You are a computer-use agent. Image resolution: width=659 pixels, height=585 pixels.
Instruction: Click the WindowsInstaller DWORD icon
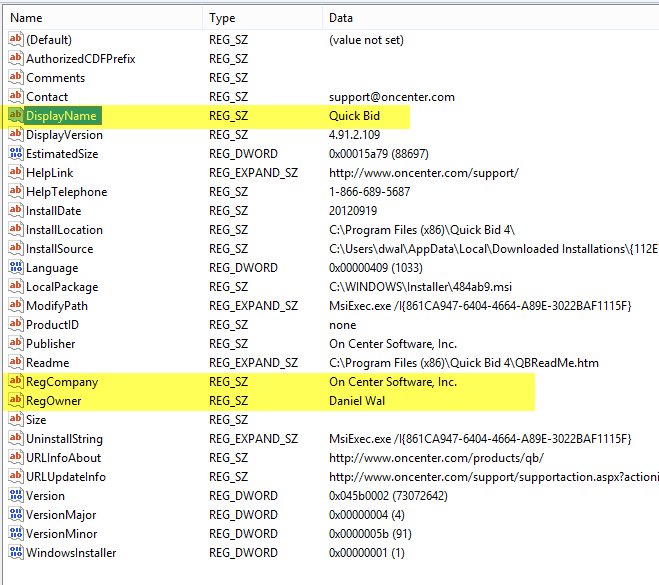pos(16,553)
